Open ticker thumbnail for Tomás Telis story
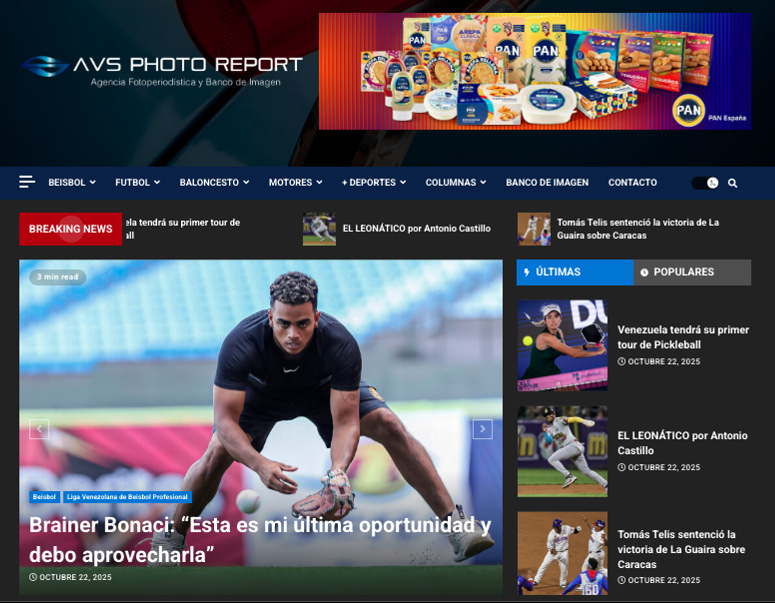This screenshot has width=775, height=603. (x=534, y=229)
